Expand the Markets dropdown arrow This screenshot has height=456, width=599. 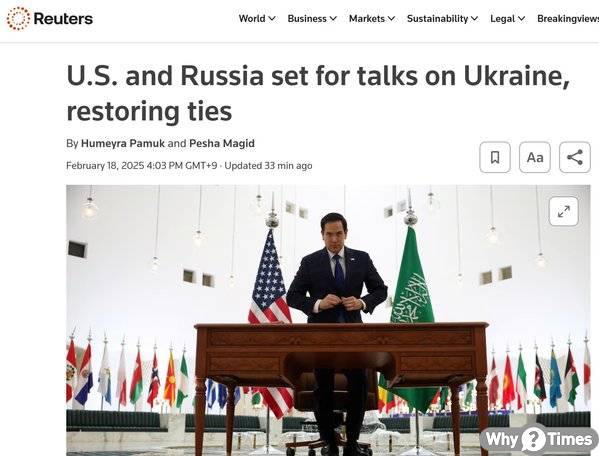391,18
